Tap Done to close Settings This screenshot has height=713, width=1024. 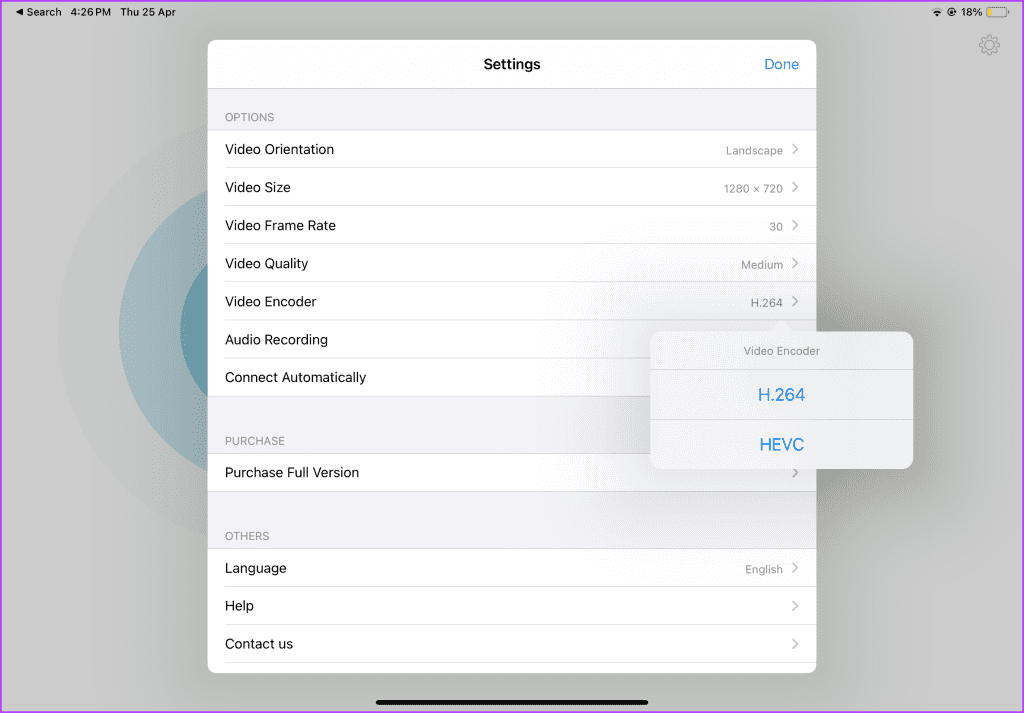coord(781,64)
